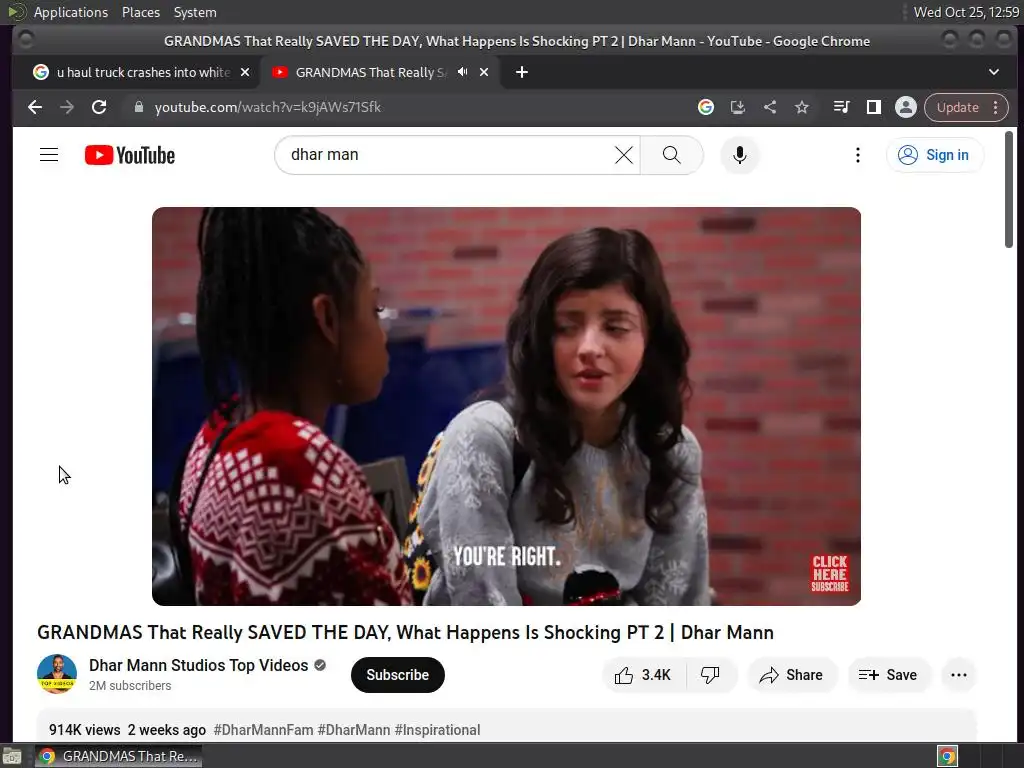Screen dimensions: 1024x768
Task: Open the Applications menu
Action: (71, 12)
